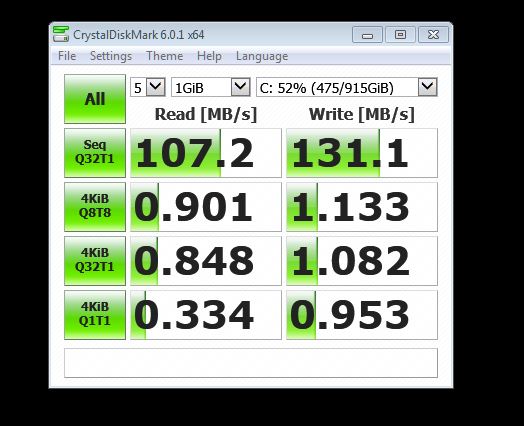Viewport: 524px width, 426px height.
Task: Click the Seq read result 107.2
Action: coord(206,153)
